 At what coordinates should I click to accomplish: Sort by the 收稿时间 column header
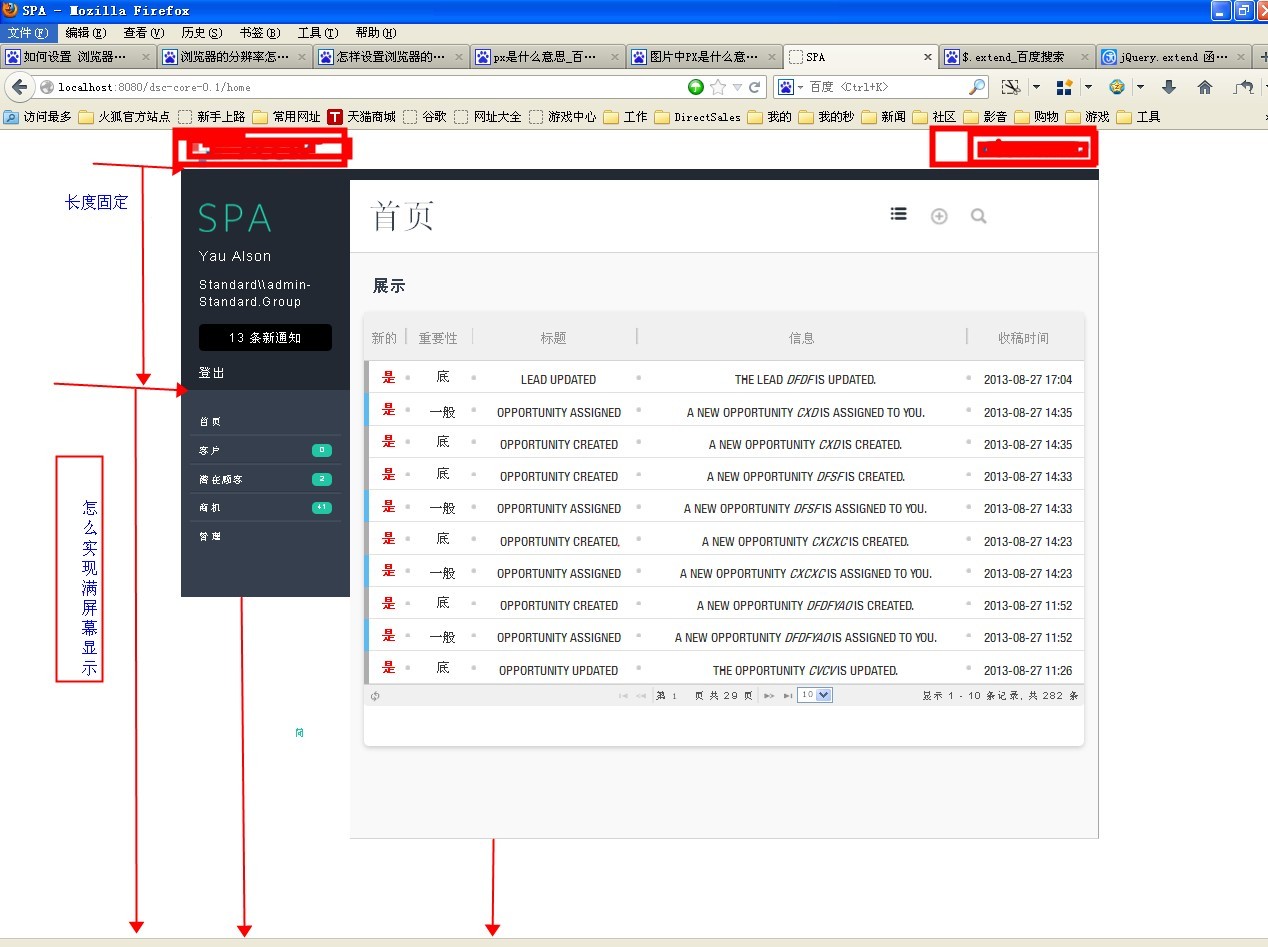pyautogui.click(x=1024, y=338)
